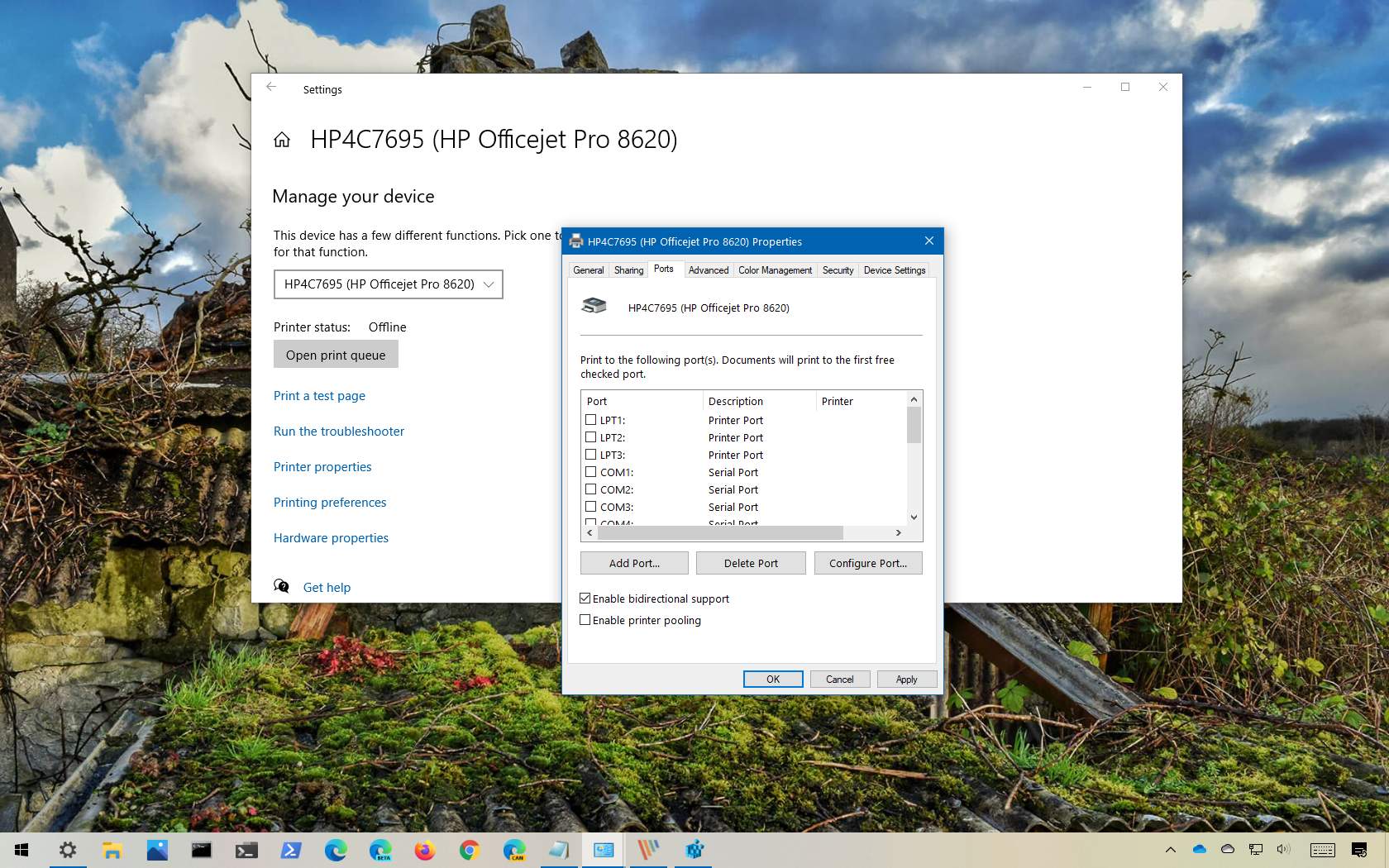Click the printer icon in the Properties dialog
This screenshot has width=1389, height=868.
(594, 306)
